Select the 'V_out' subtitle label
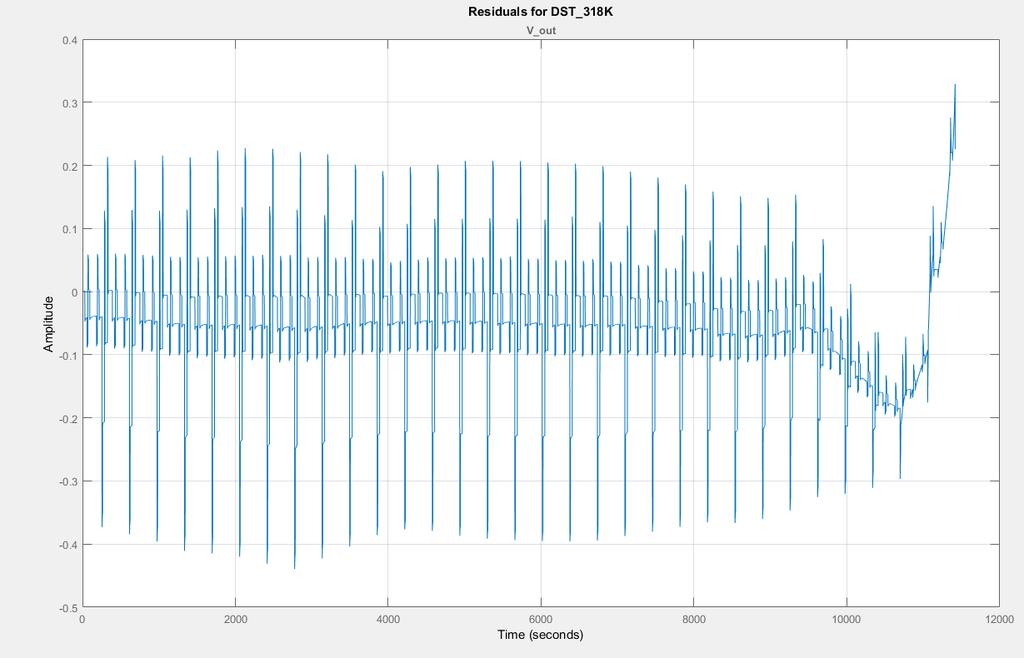 (541, 30)
